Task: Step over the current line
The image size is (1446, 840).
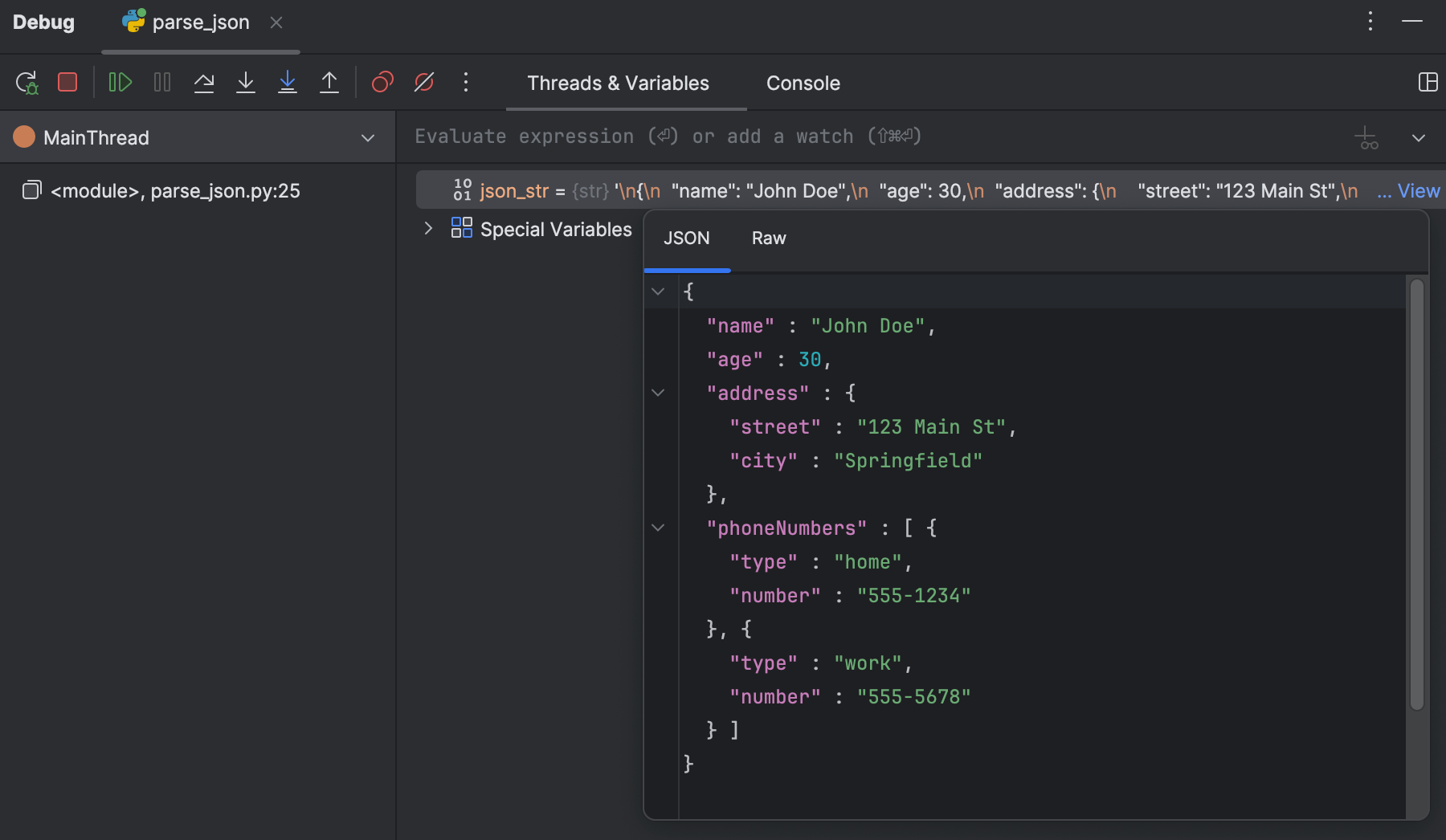Action: (204, 82)
